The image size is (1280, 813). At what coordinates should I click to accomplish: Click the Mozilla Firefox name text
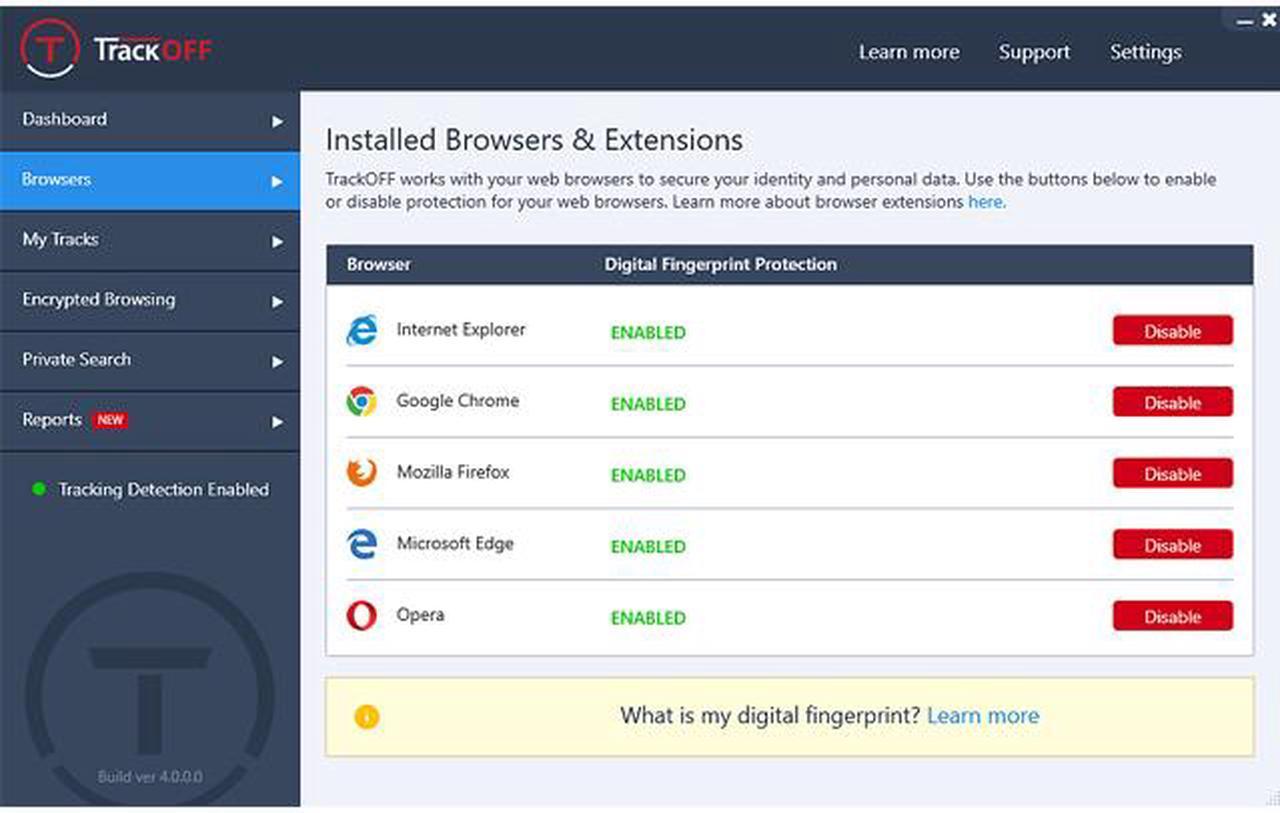[x=453, y=472]
